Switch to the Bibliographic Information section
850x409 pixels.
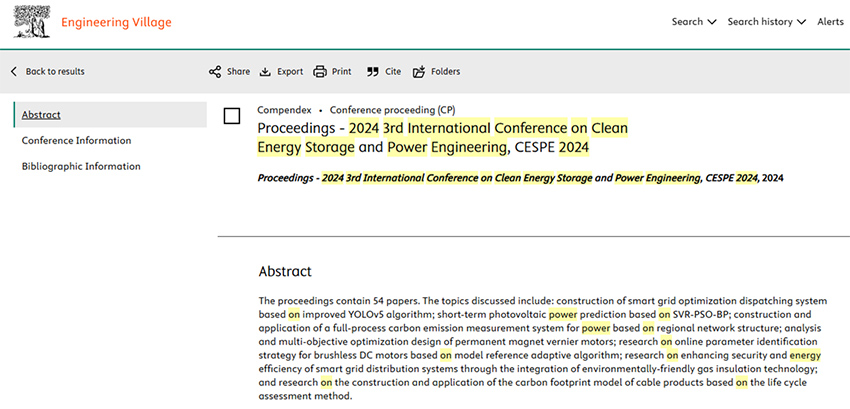tap(81, 167)
